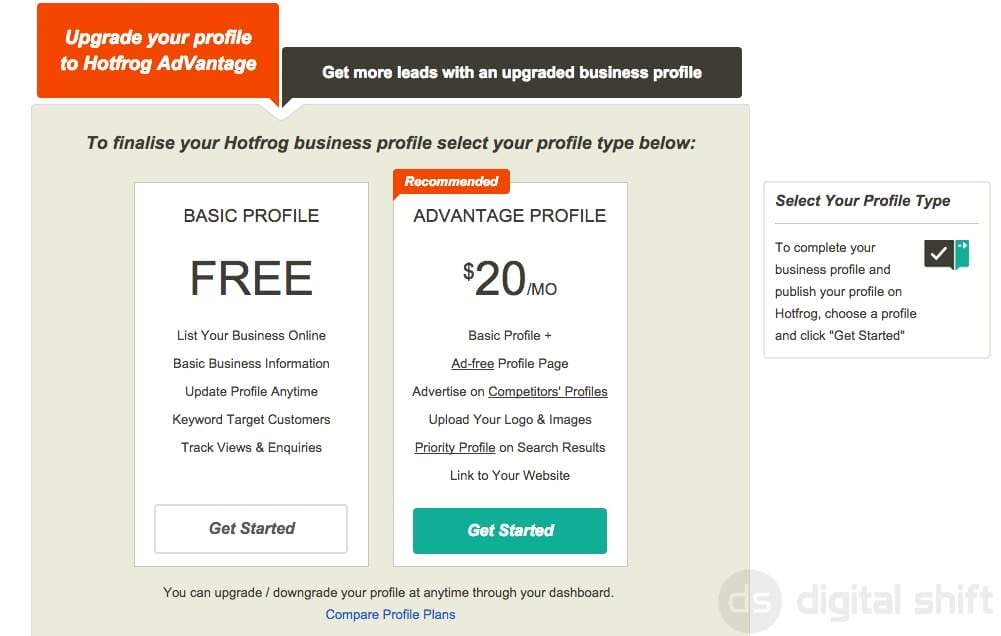Click the orange Recommended badge
Image resolution: width=1001 pixels, height=636 pixels.
tap(451, 181)
